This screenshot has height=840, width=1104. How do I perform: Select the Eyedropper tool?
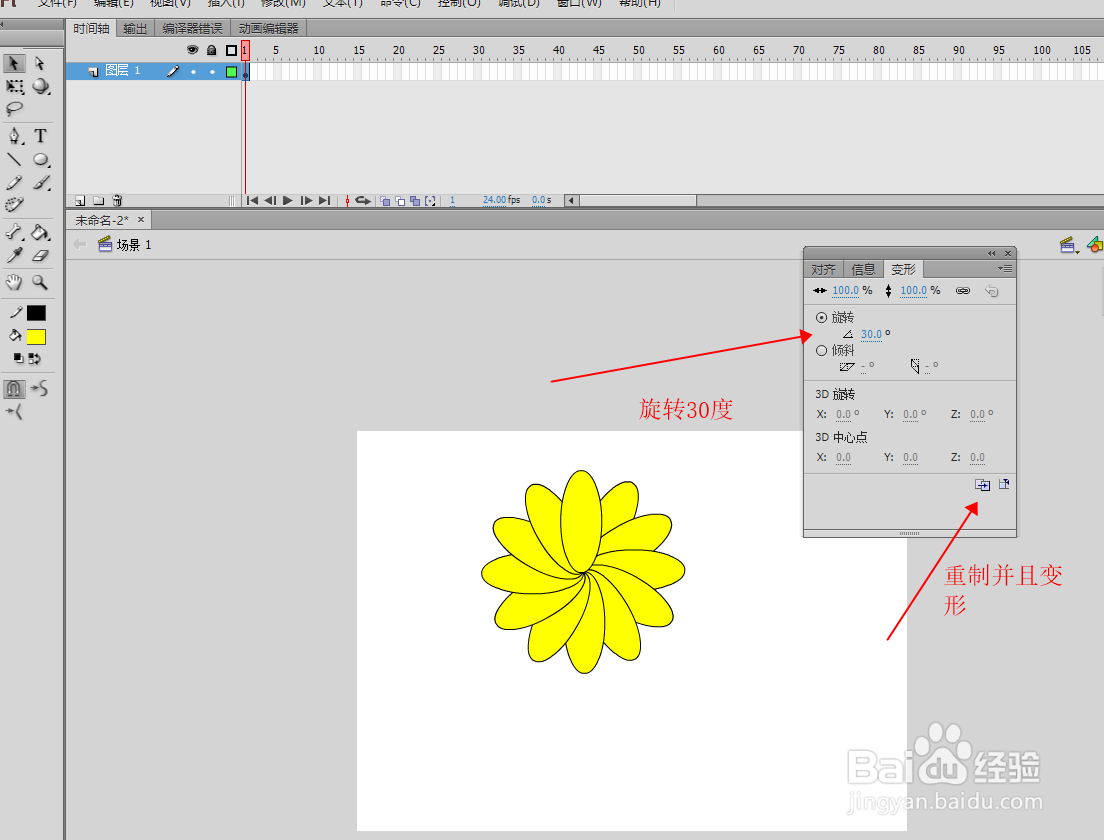pos(13,253)
